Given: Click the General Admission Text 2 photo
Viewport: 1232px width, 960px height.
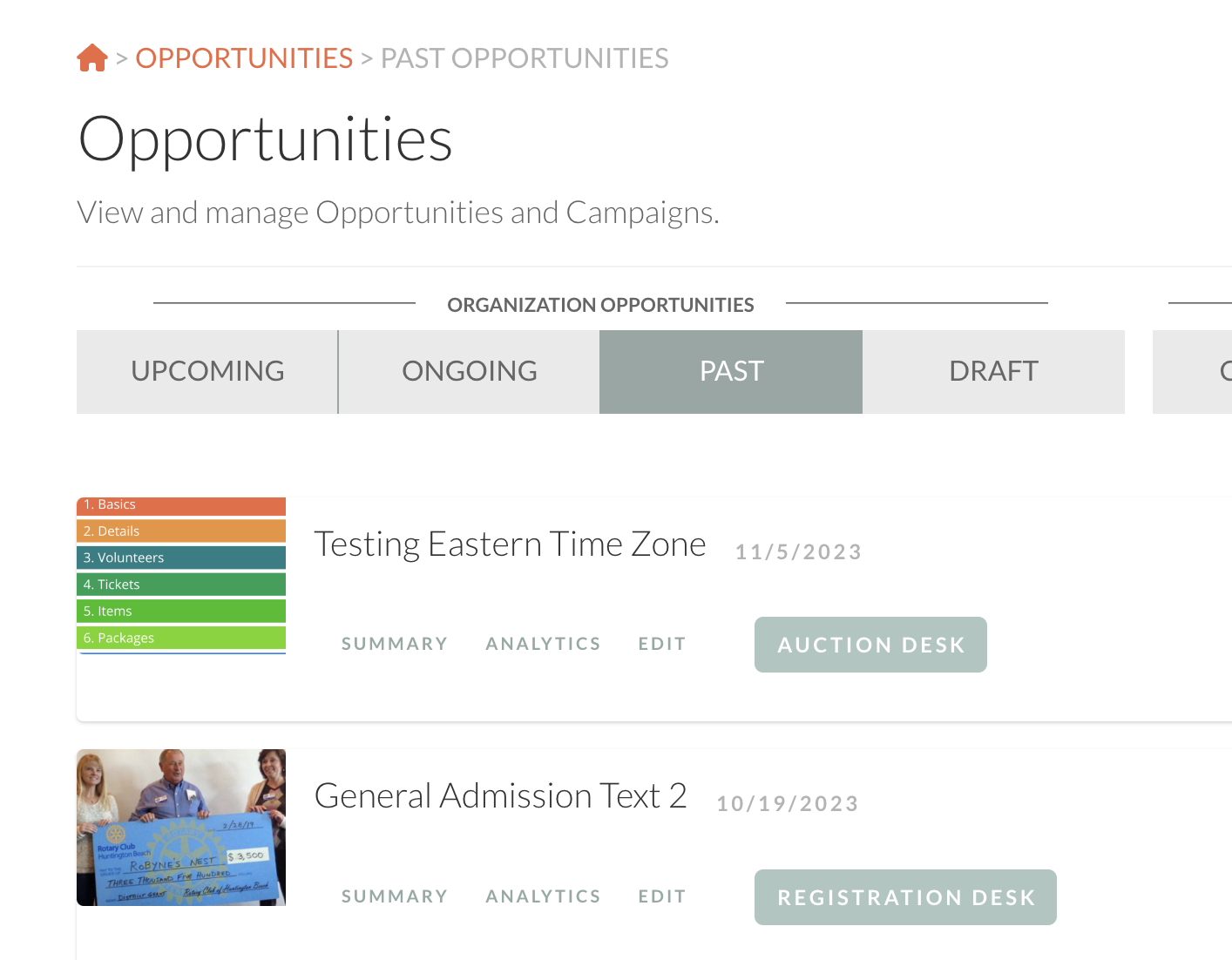Looking at the screenshot, I should click(x=181, y=828).
